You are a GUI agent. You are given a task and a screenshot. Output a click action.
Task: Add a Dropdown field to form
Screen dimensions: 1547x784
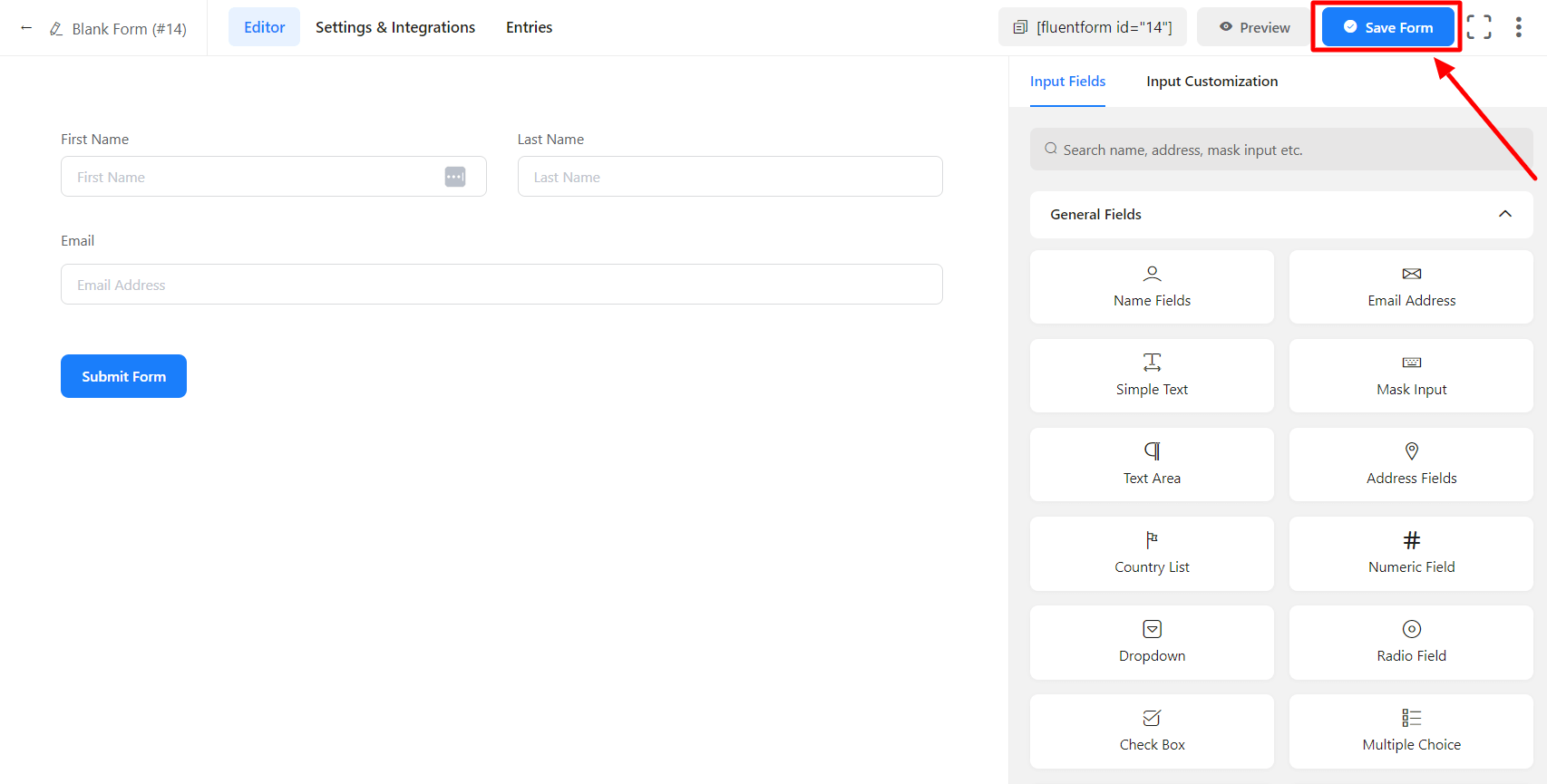[x=1152, y=642]
